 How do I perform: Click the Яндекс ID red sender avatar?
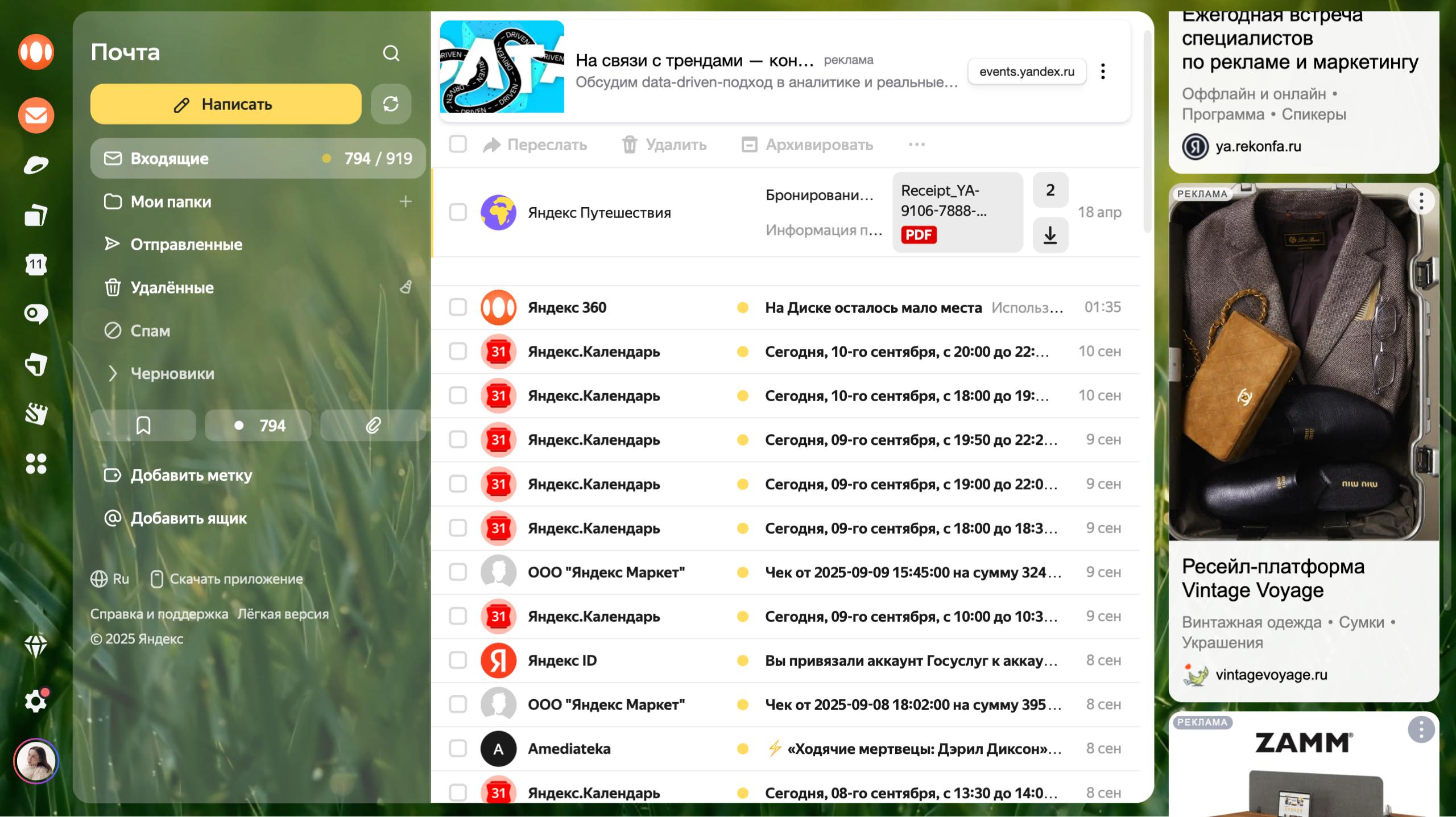(x=498, y=661)
